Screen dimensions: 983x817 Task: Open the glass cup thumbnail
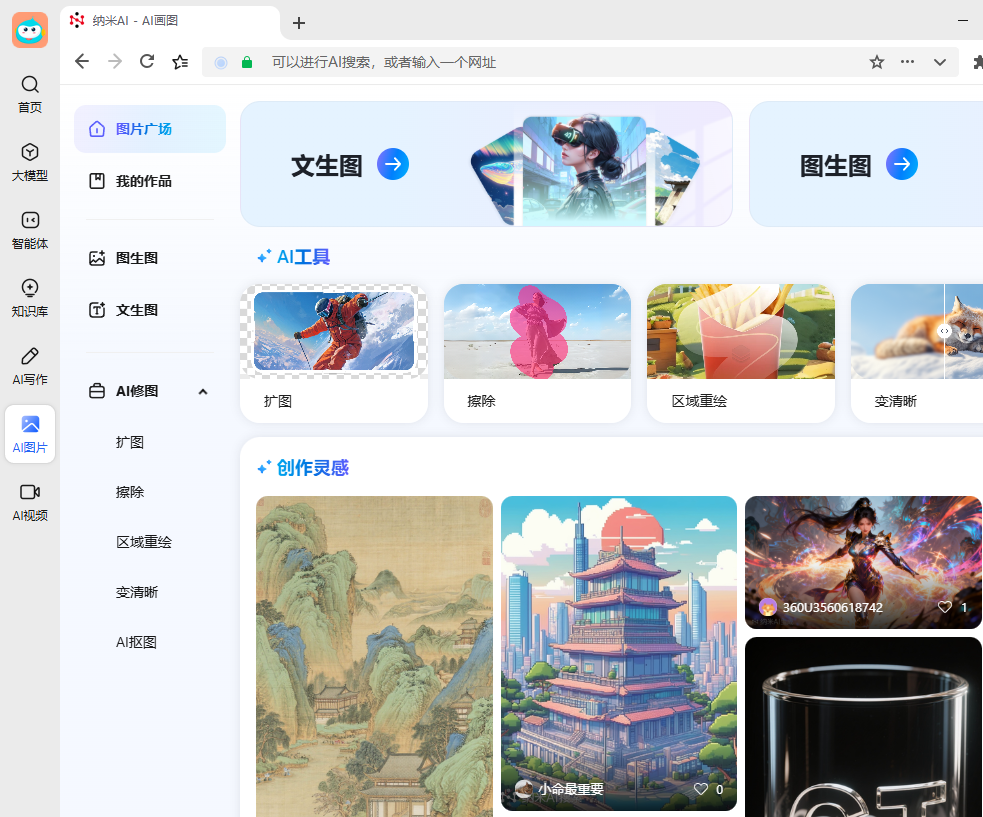863,727
